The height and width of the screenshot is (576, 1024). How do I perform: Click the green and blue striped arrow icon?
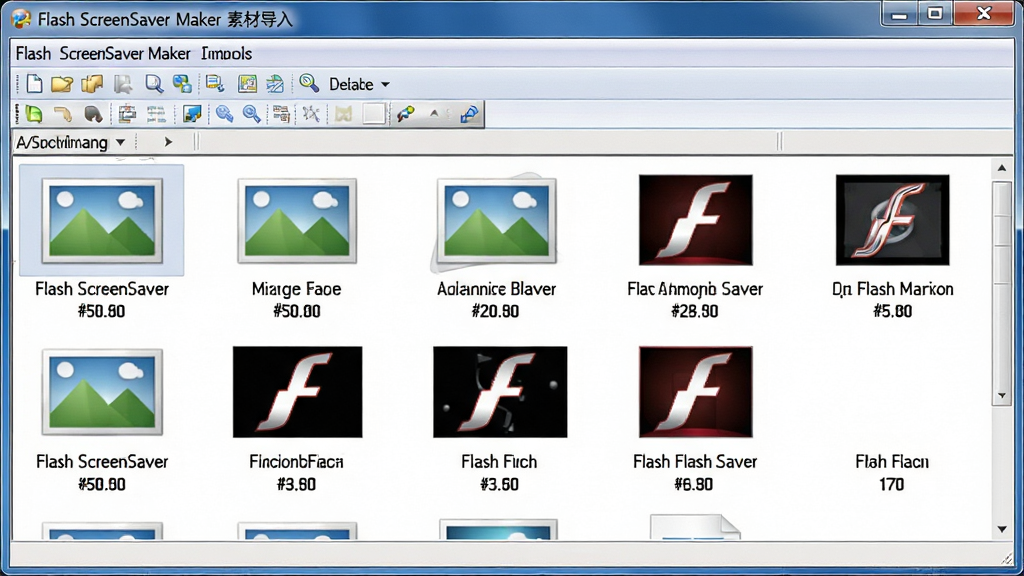coord(275,84)
